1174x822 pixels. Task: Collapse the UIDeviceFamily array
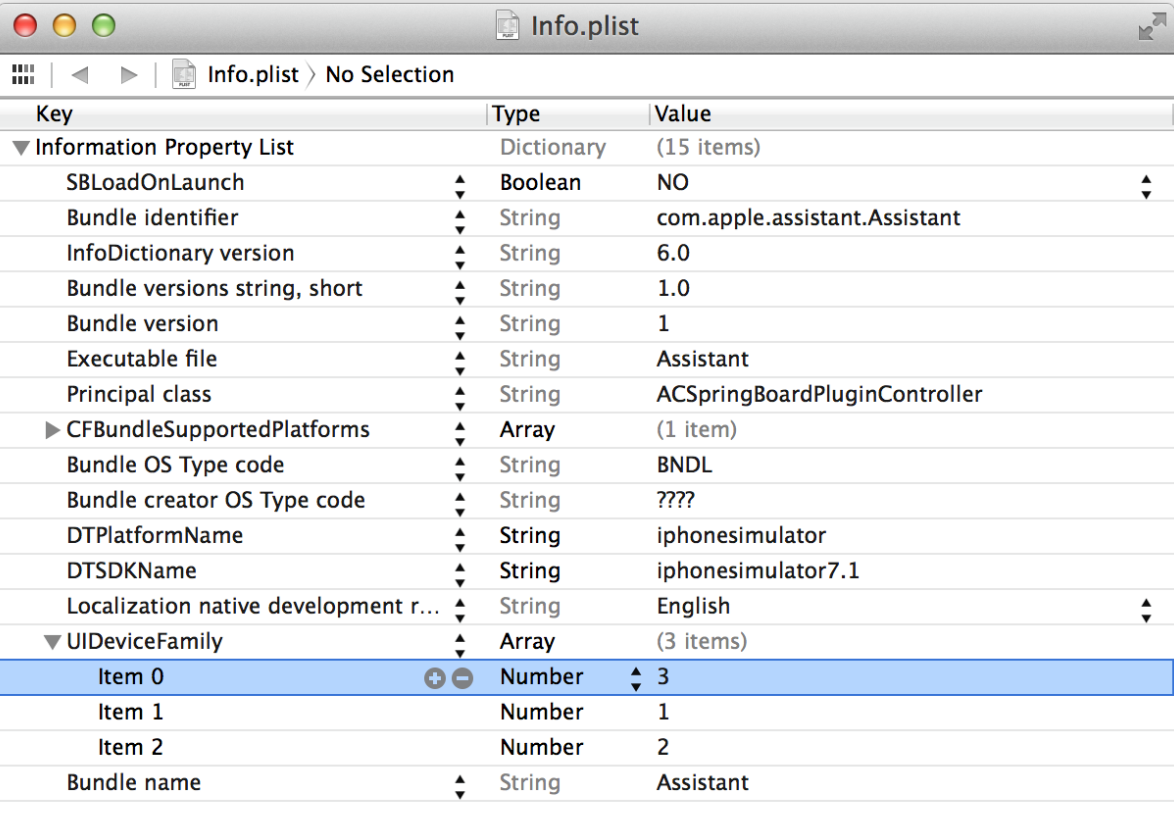[53, 643]
